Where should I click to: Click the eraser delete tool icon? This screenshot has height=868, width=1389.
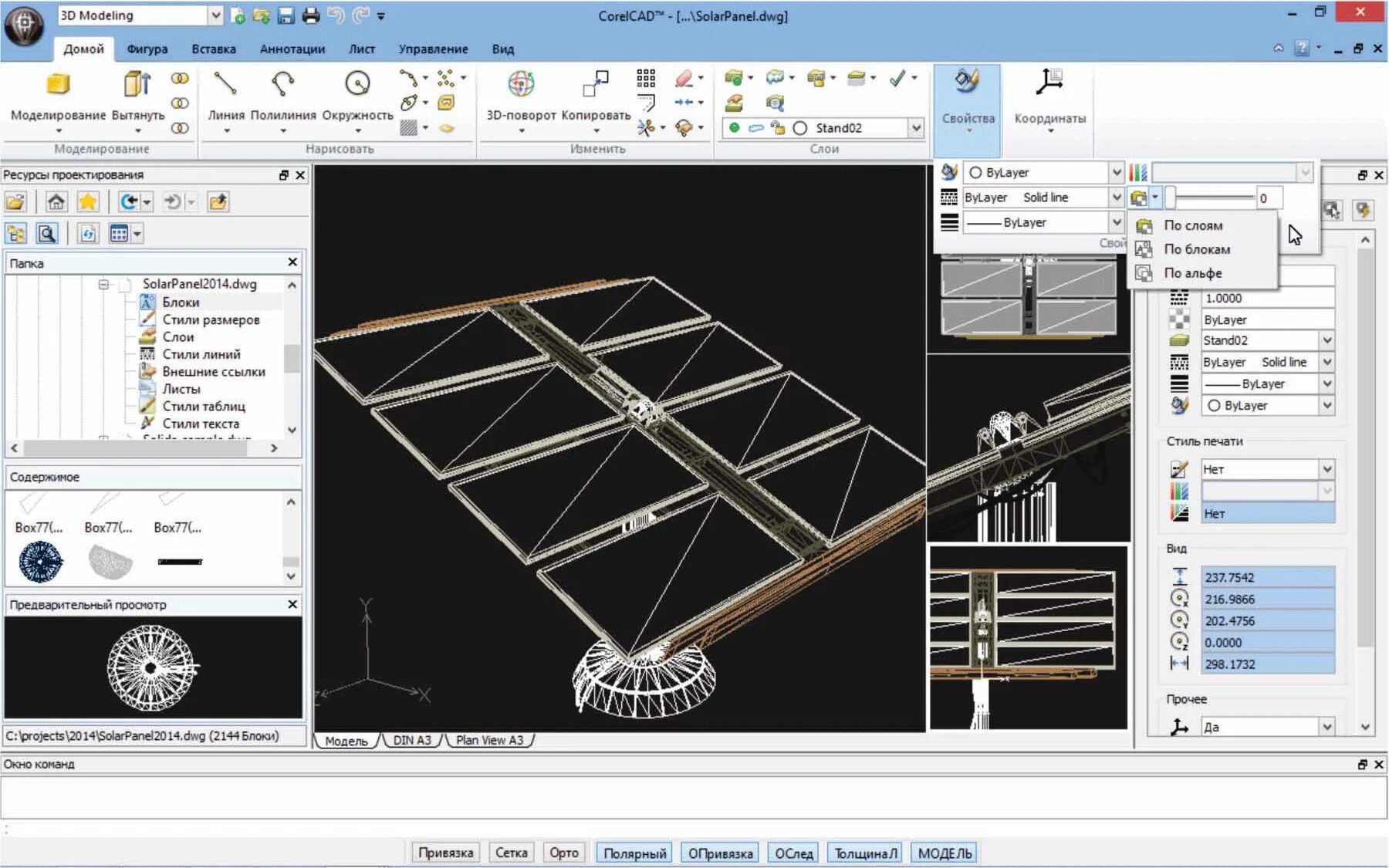[684, 78]
